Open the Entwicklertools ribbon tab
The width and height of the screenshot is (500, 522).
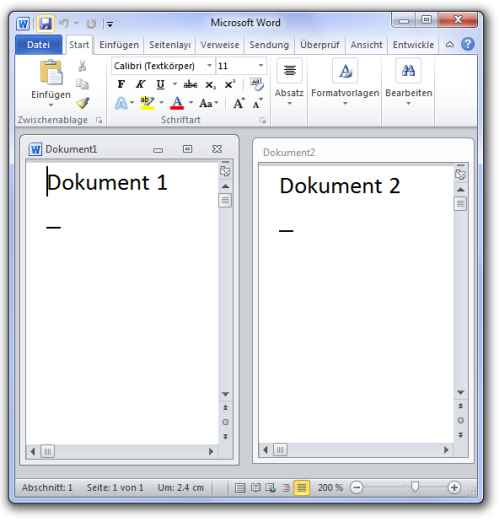click(x=413, y=45)
